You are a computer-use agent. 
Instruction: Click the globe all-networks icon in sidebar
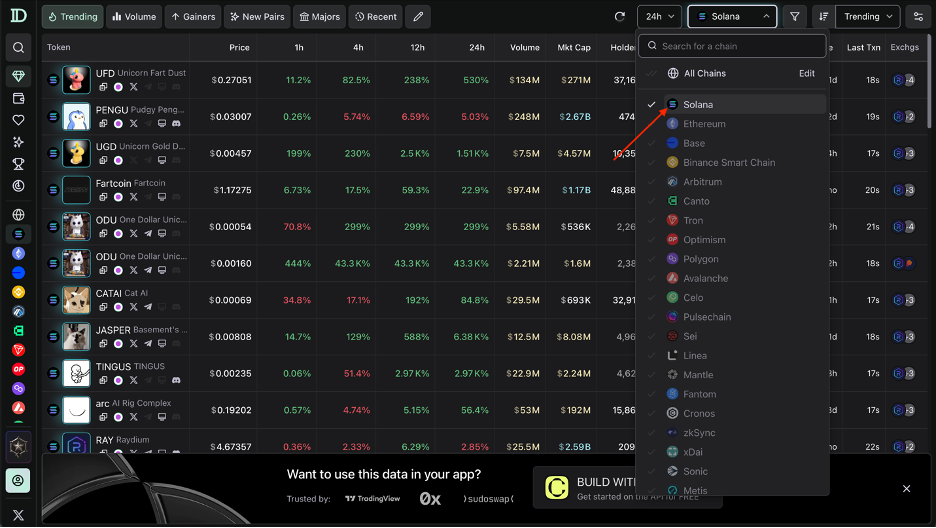pos(19,214)
